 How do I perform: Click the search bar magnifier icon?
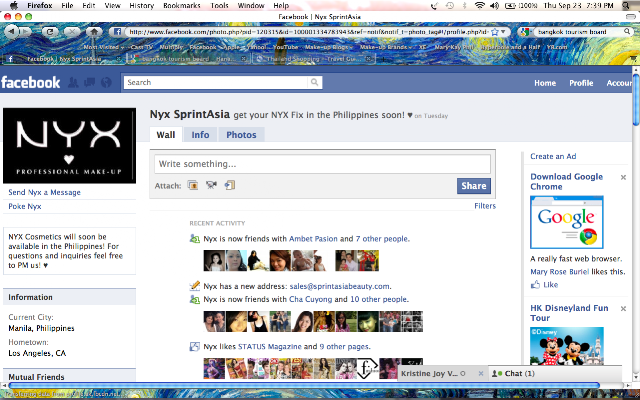[x=627, y=31]
